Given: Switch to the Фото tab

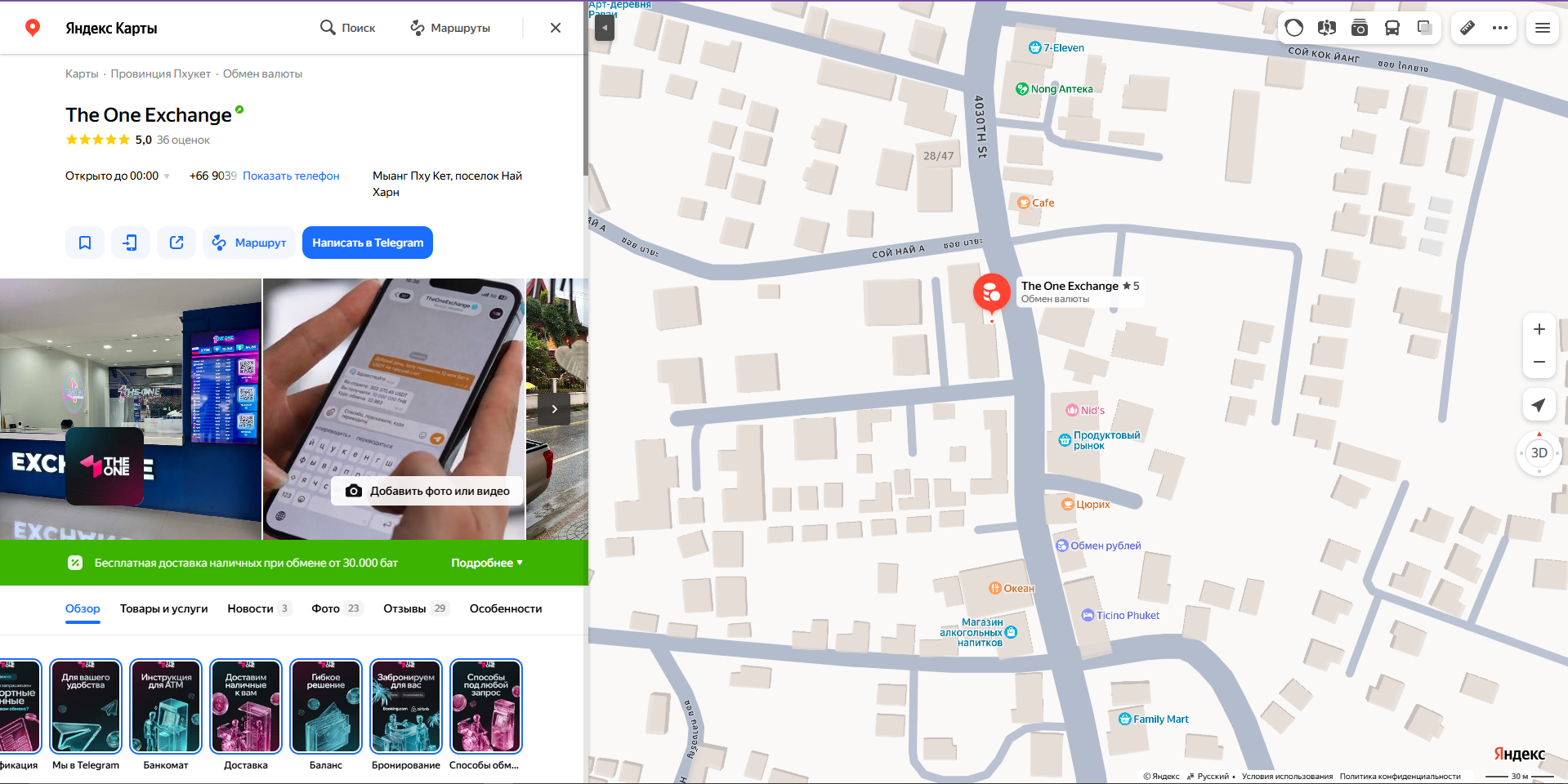Looking at the screenshot, I should [x=337, y=608].
